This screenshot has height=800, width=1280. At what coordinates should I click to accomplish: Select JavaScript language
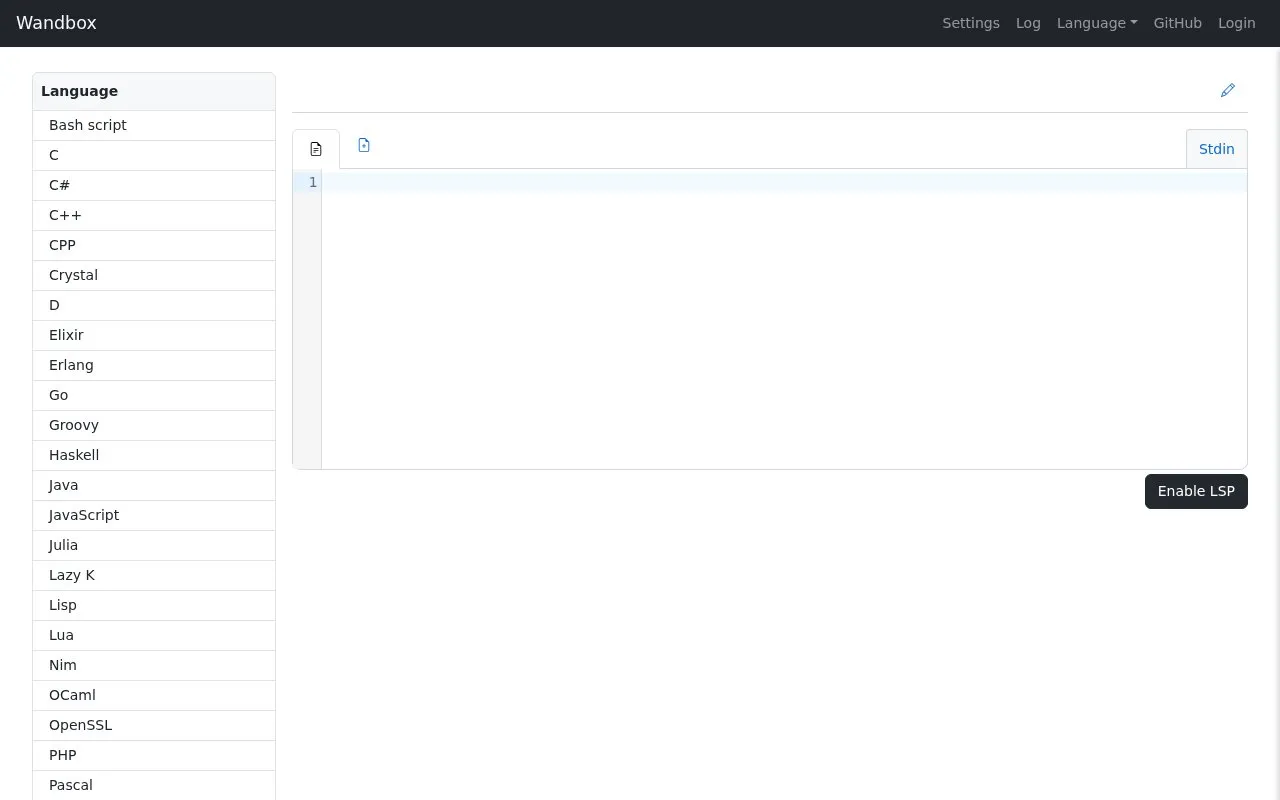154,515
